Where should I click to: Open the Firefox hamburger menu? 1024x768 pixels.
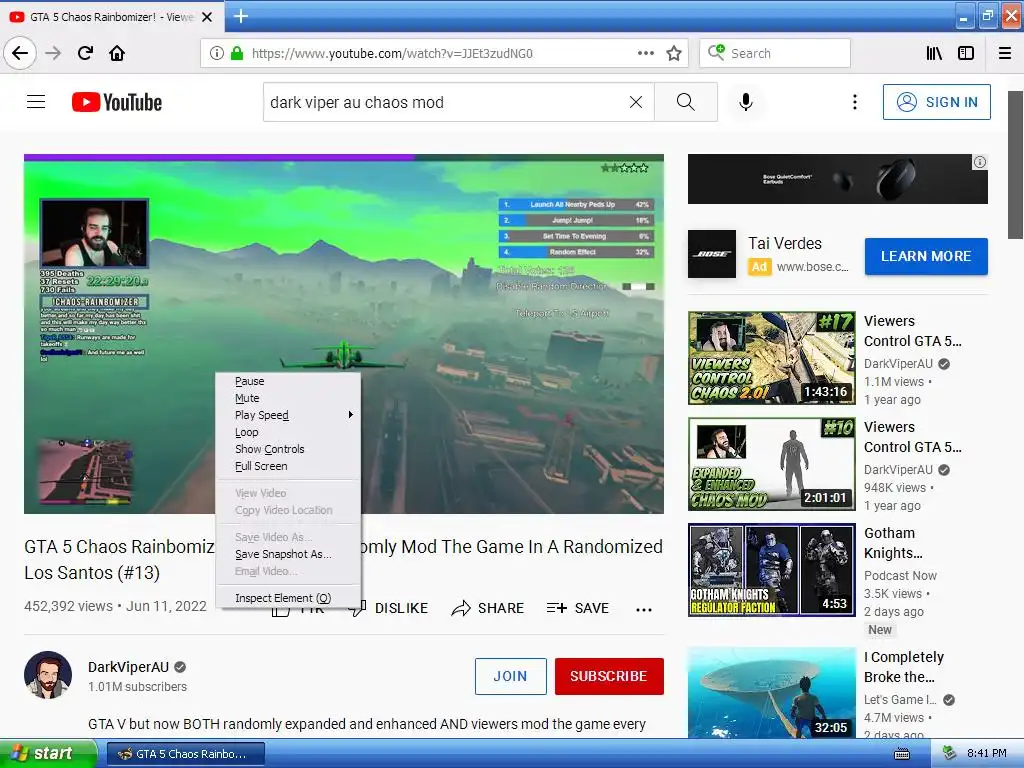coord(1005,53)
